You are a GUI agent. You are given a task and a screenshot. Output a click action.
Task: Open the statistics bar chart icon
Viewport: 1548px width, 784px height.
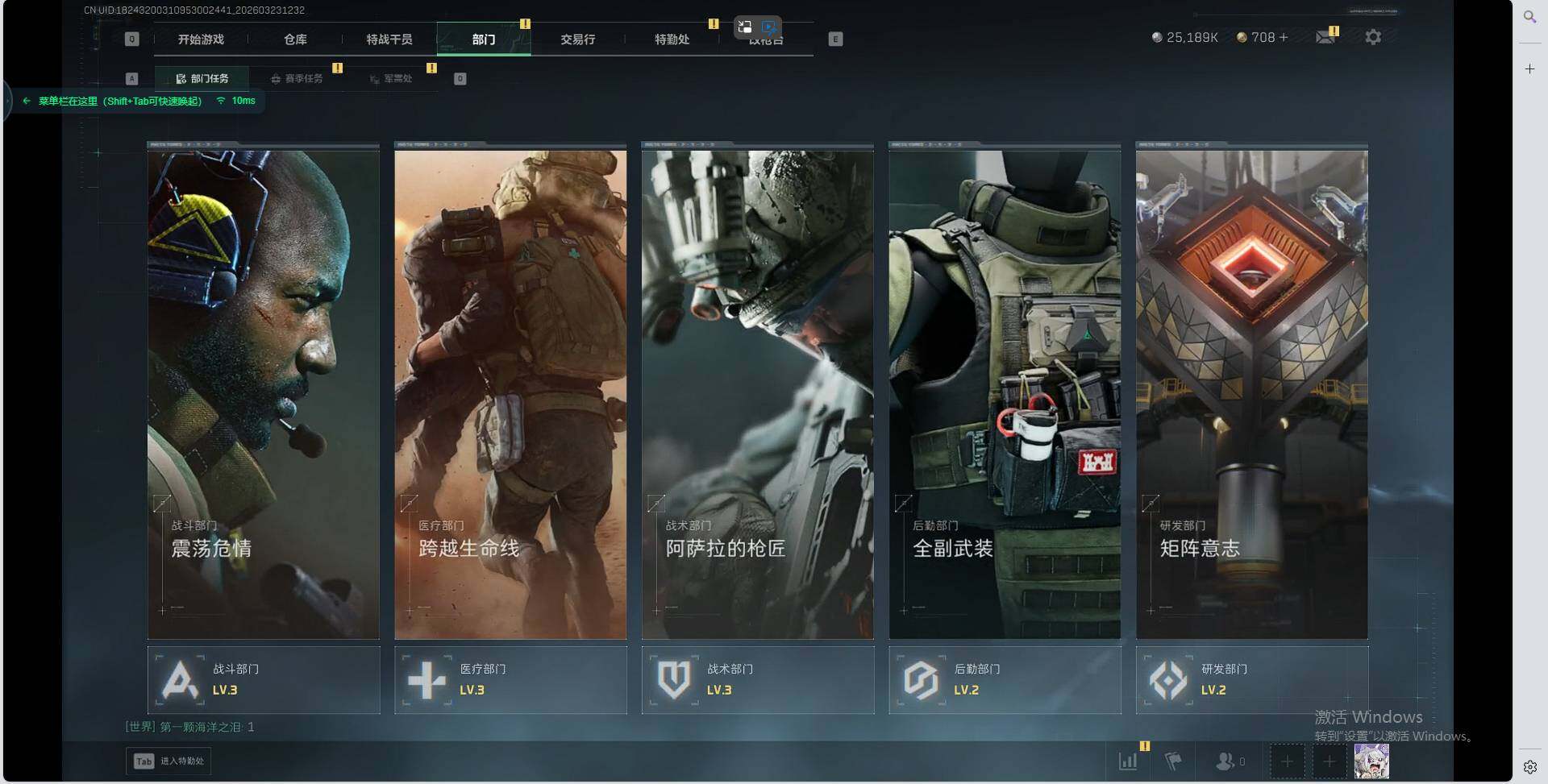point(1128,761)
